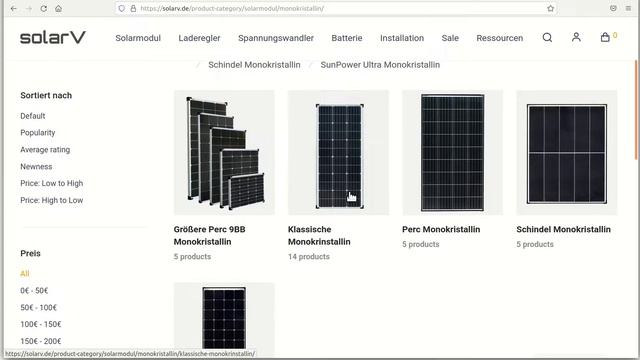This screenshot has width=640, height=360.
Task: Open Klassische Monokrinstallin panel thumbnail
Action: pos(338,152)
